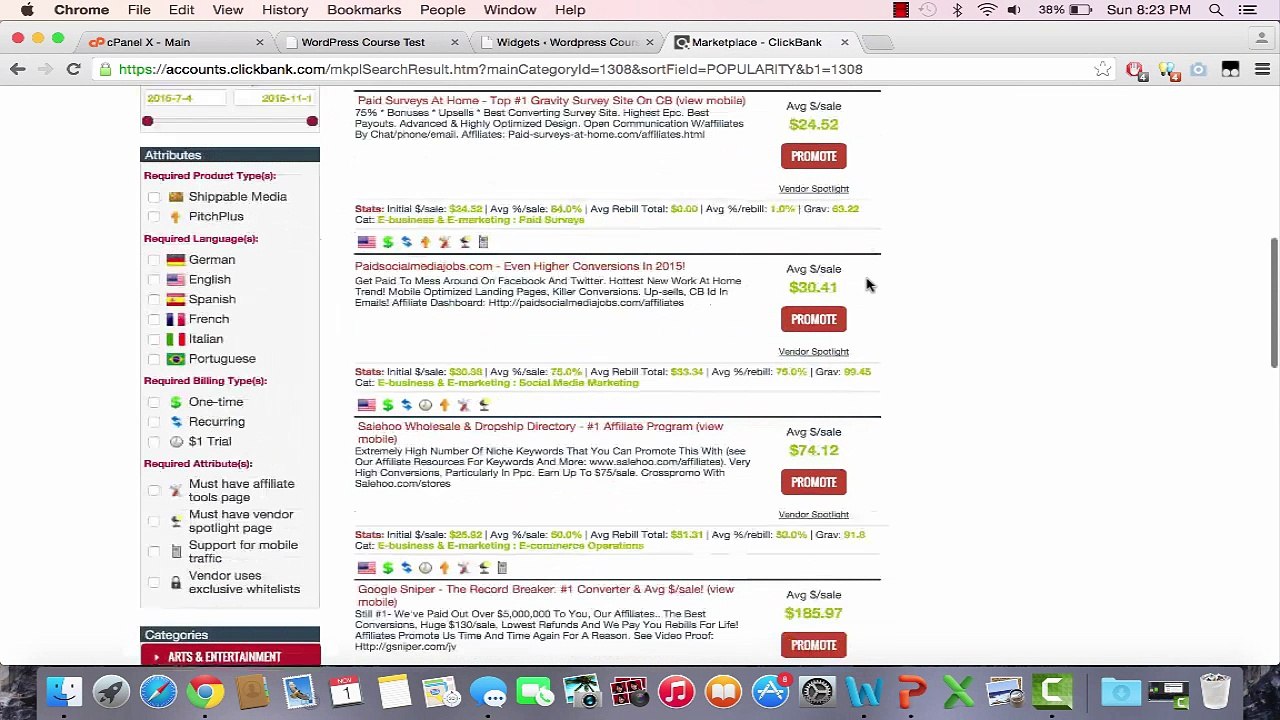Click the US flag icon in Salehoo row
The height and width of the screenshot is (720, 1280).
coord(366,568)
